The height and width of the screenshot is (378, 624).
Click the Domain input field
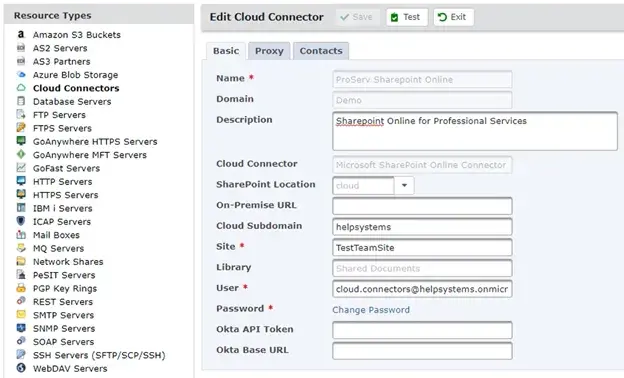(x=422, y=100)
